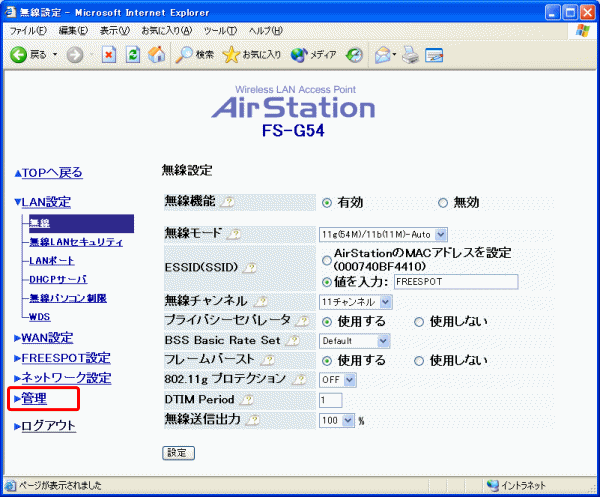
Task: Select 使用する for フレームバースト
Action: coord(326,361)
